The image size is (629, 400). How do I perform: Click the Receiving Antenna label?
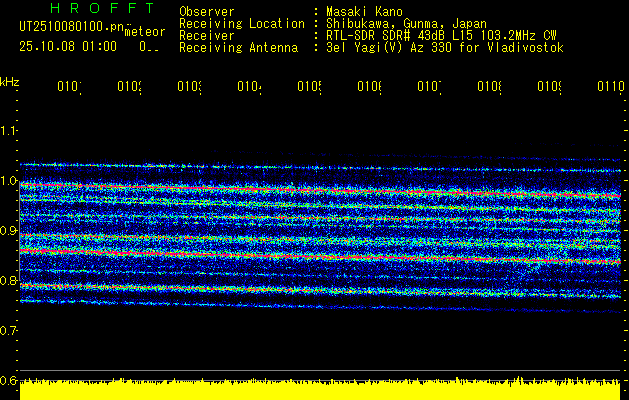point(238,48)
